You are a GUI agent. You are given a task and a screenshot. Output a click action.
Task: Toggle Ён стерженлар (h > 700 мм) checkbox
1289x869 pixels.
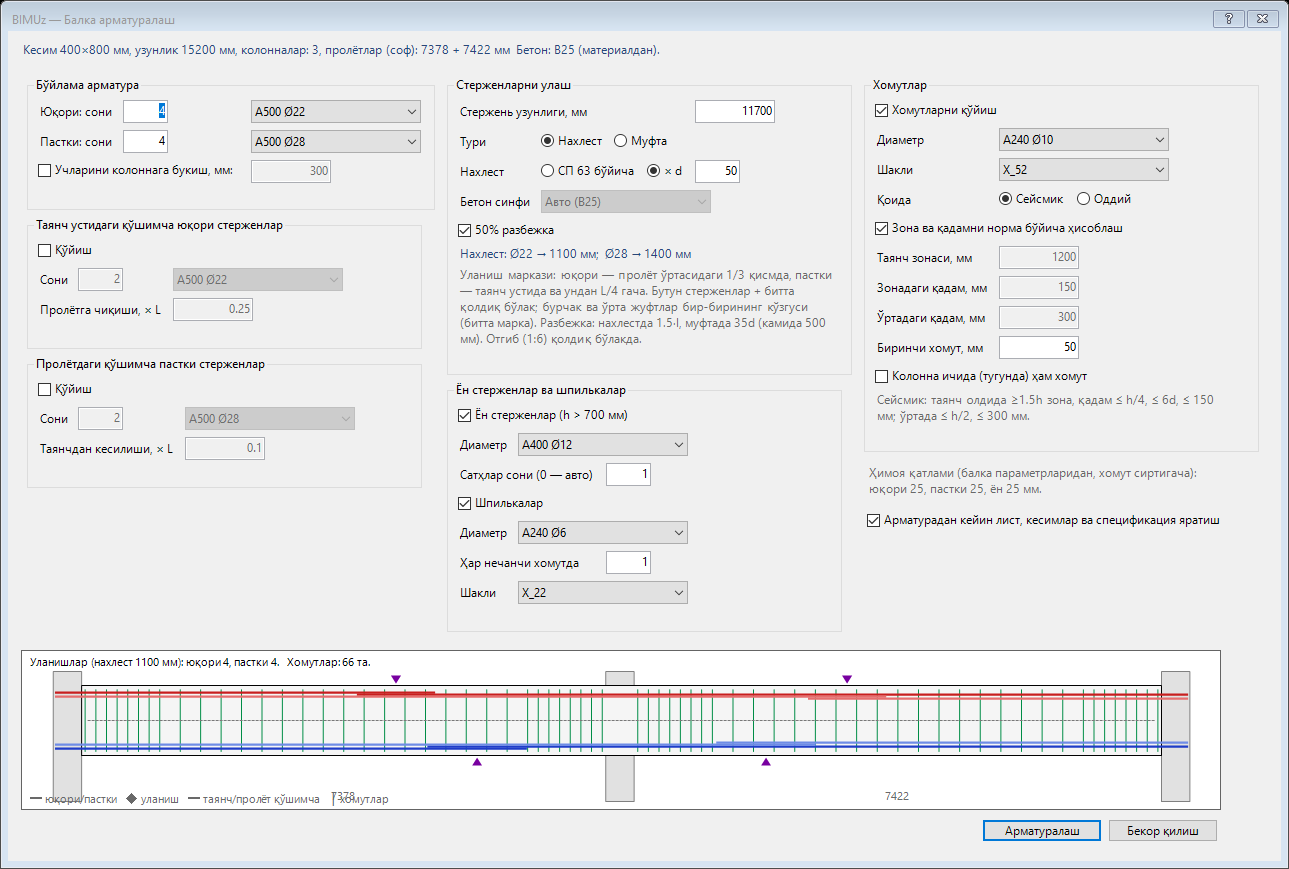pos(465,415)
